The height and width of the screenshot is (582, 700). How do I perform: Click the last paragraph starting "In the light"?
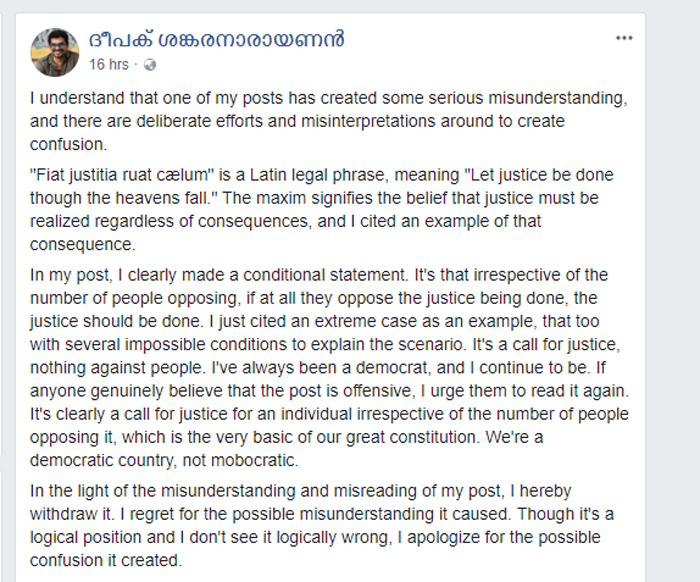click(321, 525)
